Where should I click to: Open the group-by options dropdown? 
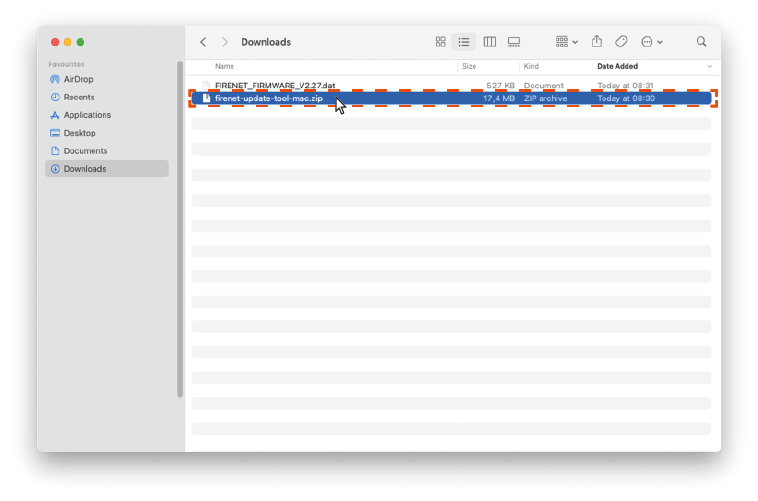click(x=567, y=42)
